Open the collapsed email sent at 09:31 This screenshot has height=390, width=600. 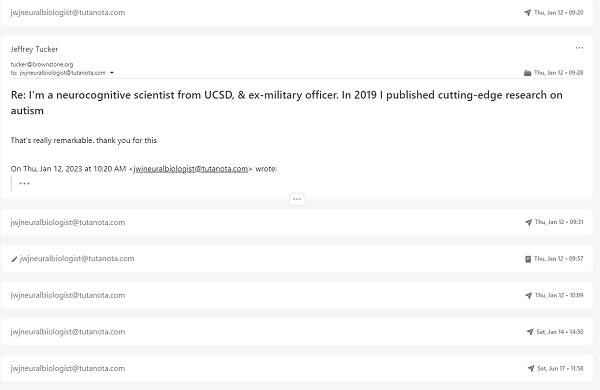[x=297, y=222]
